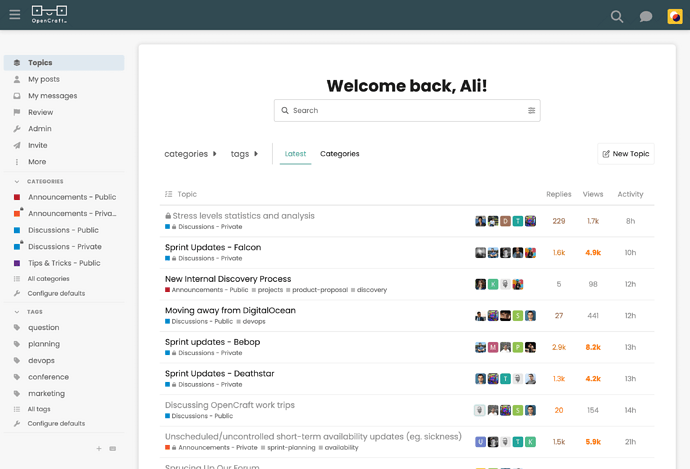
Task: Open Sprint Updates - Falcon topic
Action: click(x=213, y=247)
